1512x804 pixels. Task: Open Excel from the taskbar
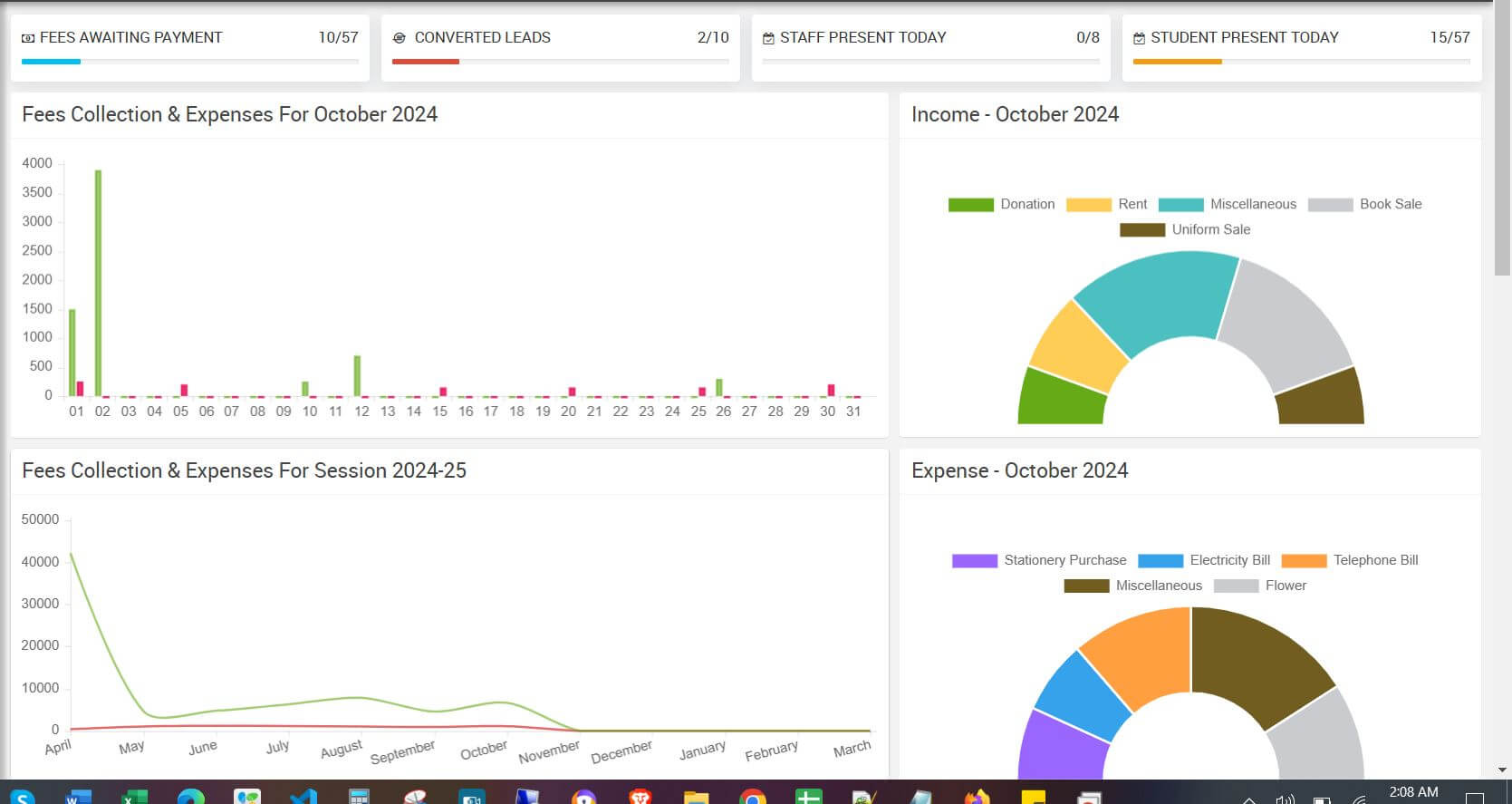click(134, 797)
